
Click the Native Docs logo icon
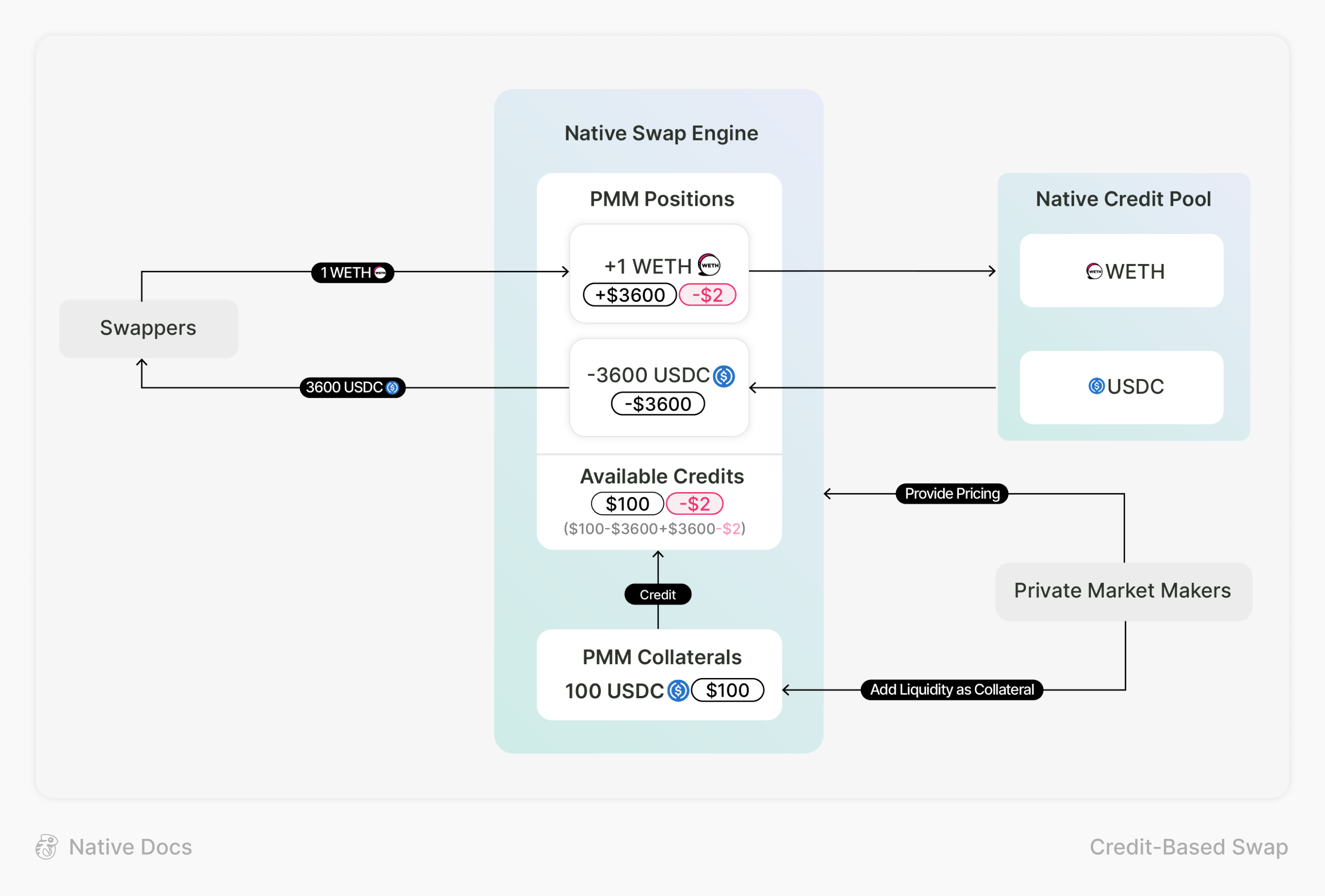[47, 847]
